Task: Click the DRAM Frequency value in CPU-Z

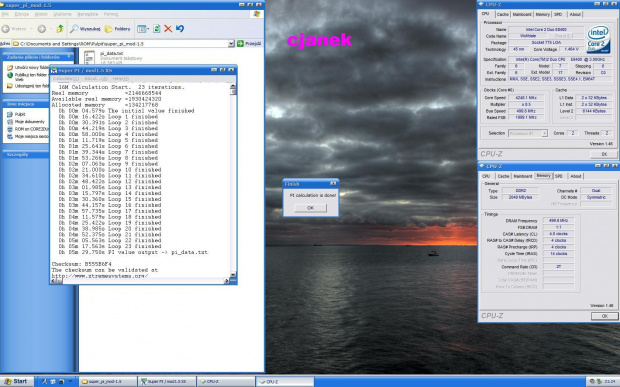Action: [558, 221]
